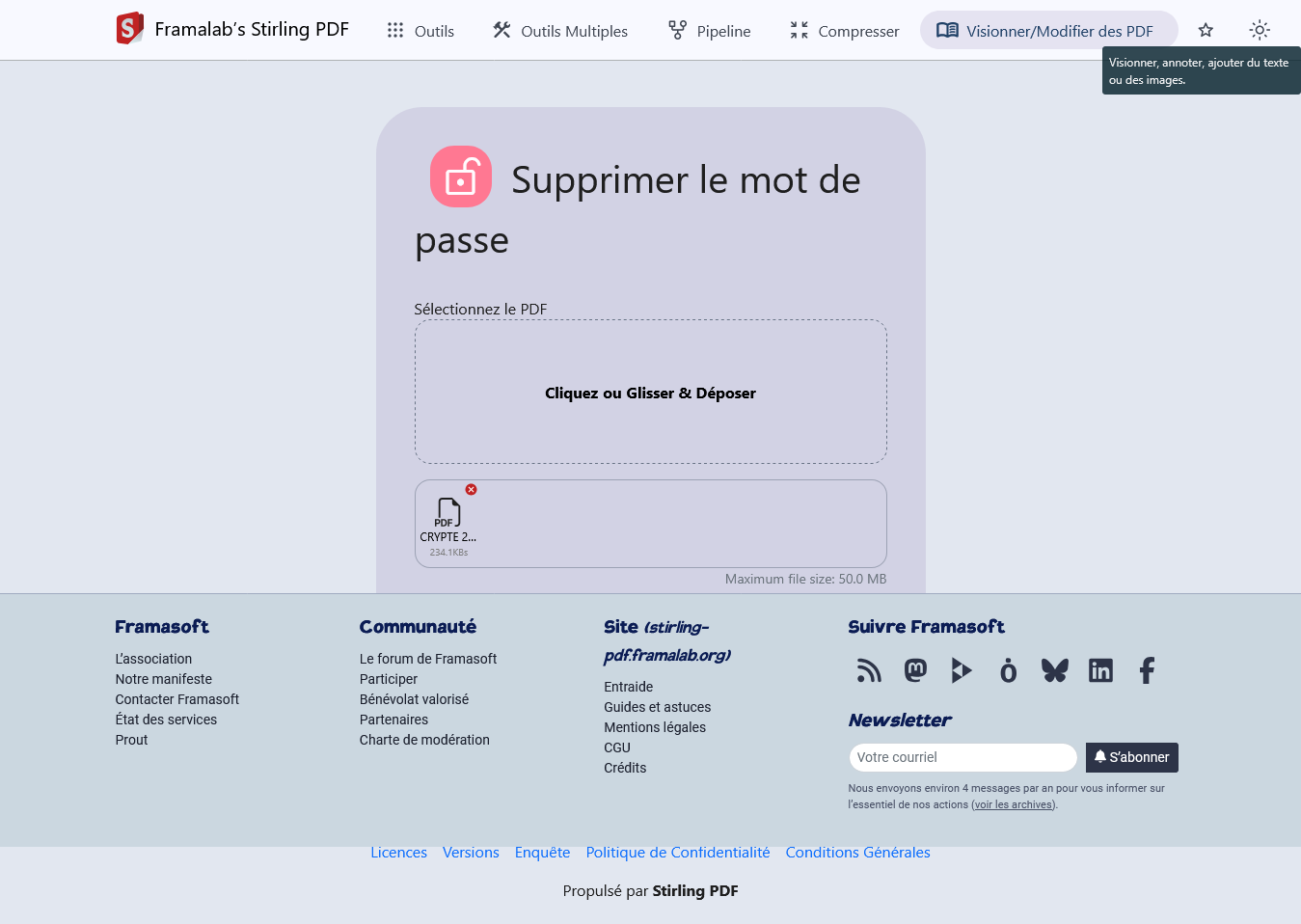Click the S'abonner button

coord(1132,757)
